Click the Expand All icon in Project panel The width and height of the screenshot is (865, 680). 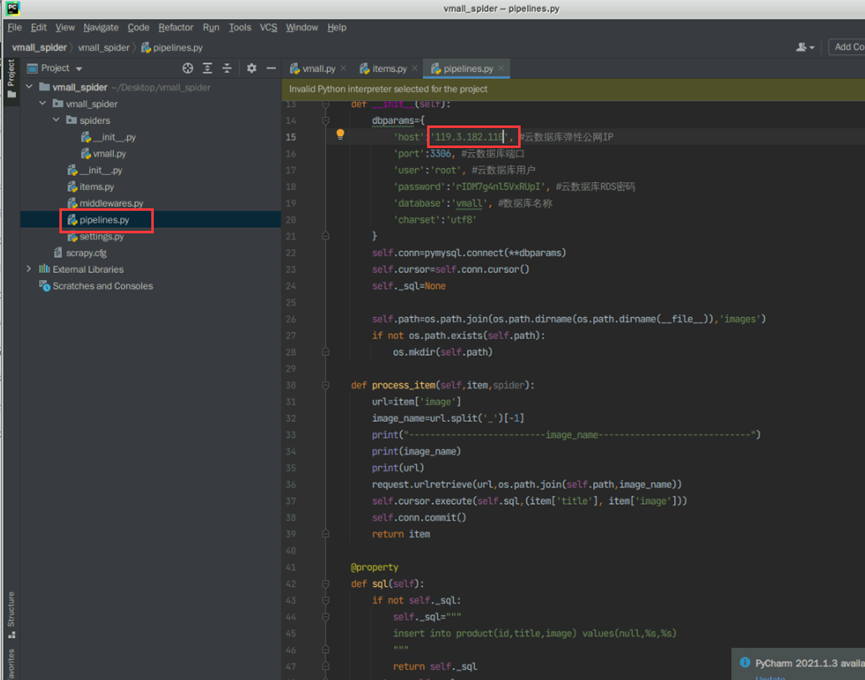pos(207,68)
